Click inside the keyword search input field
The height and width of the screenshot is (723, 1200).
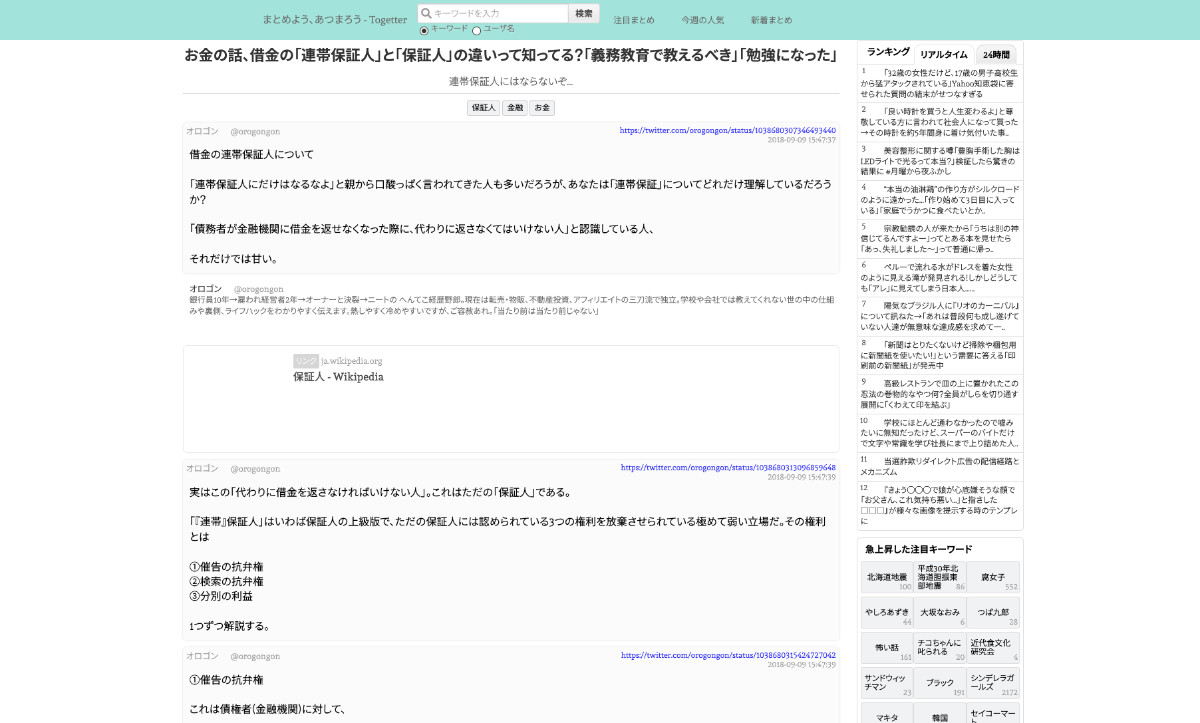coord(490,13)
